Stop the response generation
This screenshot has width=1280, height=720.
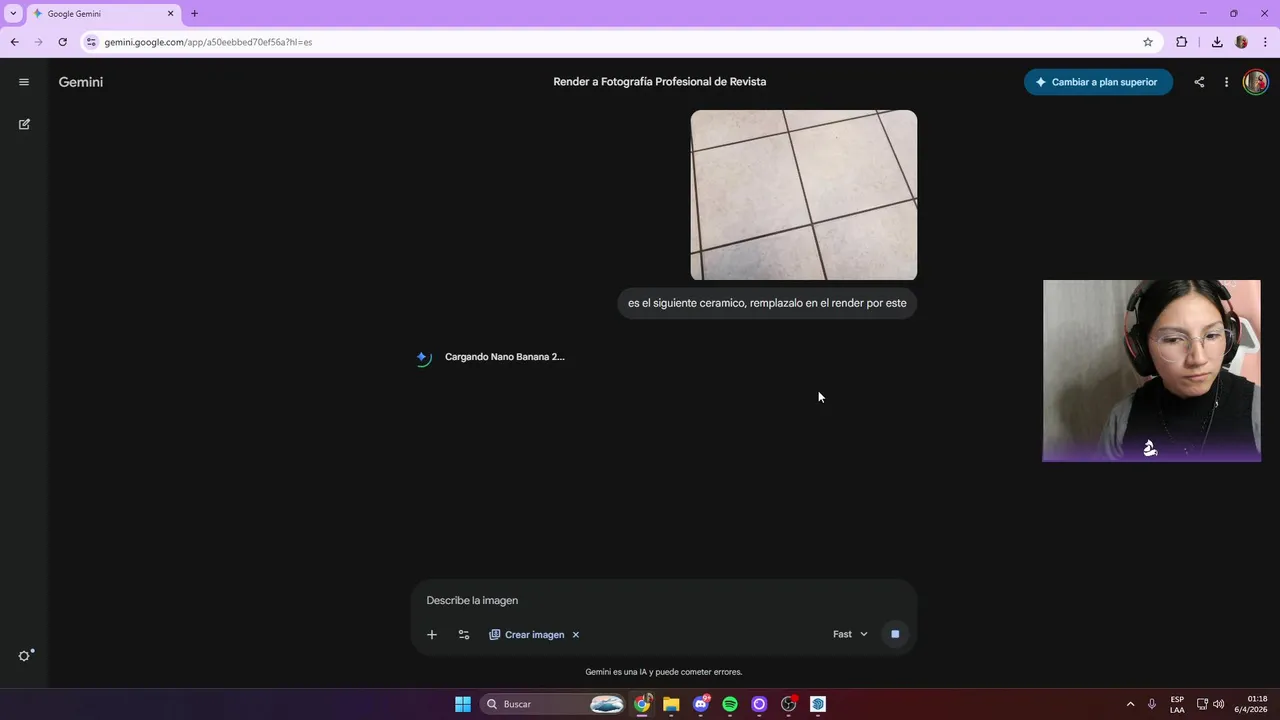coord(895,634)
